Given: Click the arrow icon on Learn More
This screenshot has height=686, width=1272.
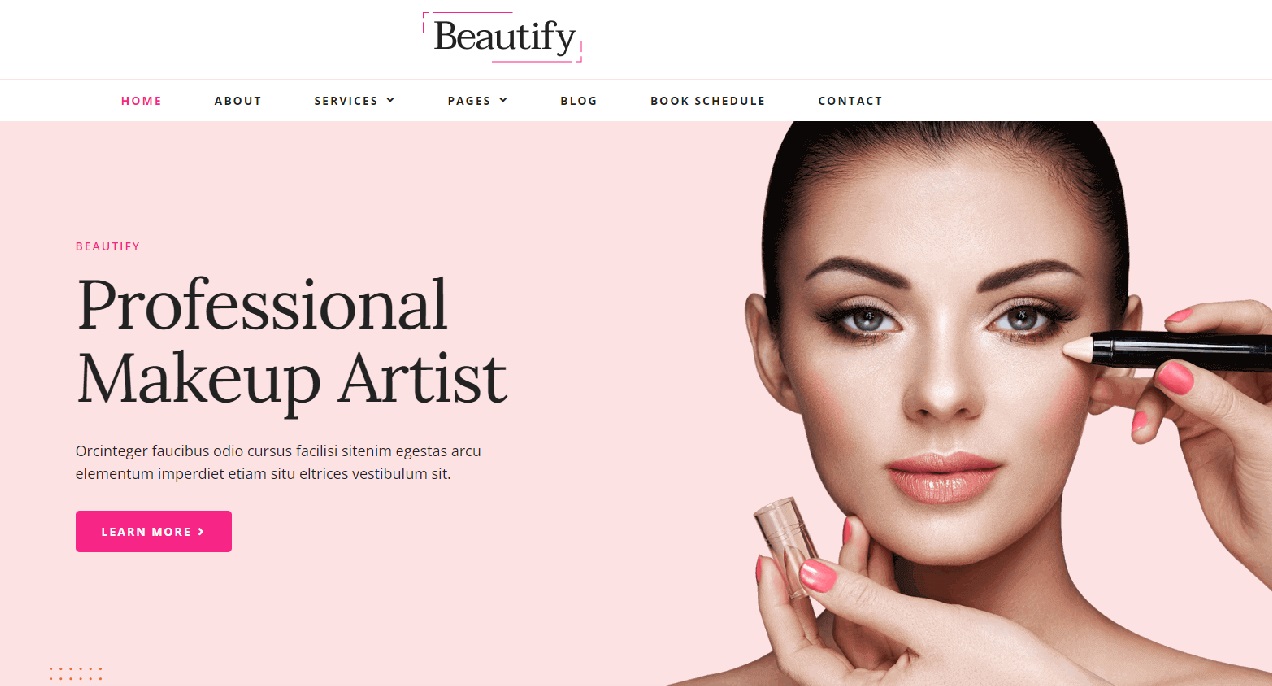Looking at the screenshot, I should click(201, 532).
